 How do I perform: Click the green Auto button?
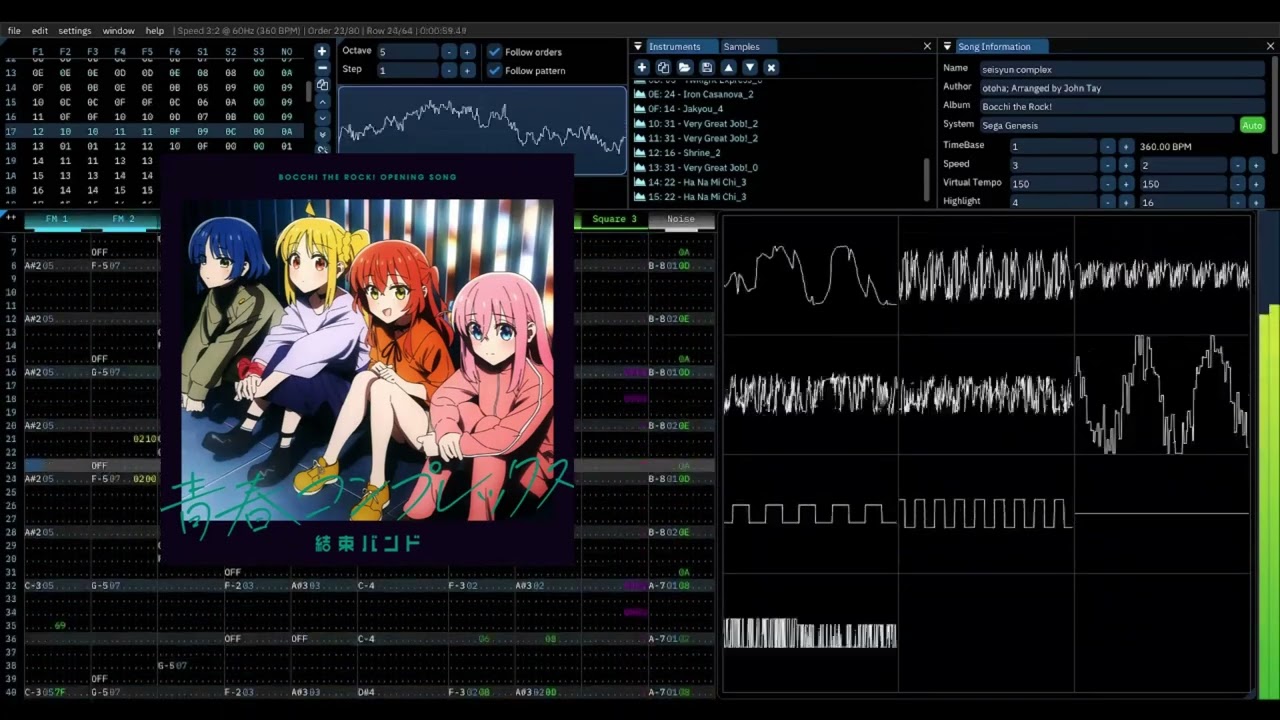(x=1252, y=125)
